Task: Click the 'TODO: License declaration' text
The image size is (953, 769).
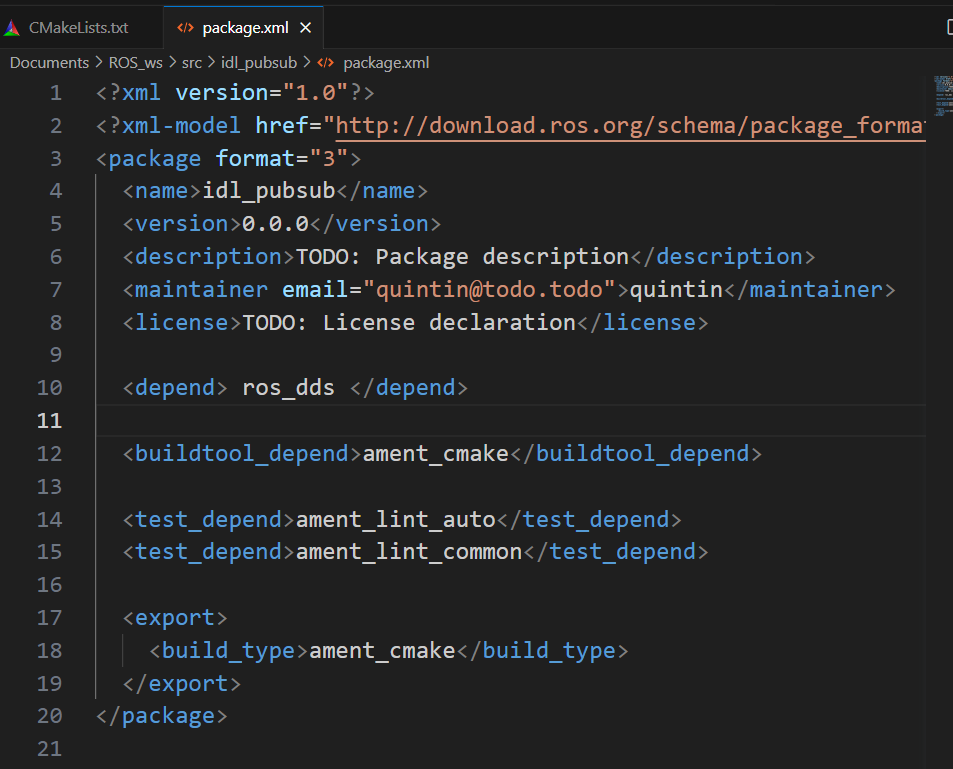Action: pyautogui.click(x=409, y=323)
